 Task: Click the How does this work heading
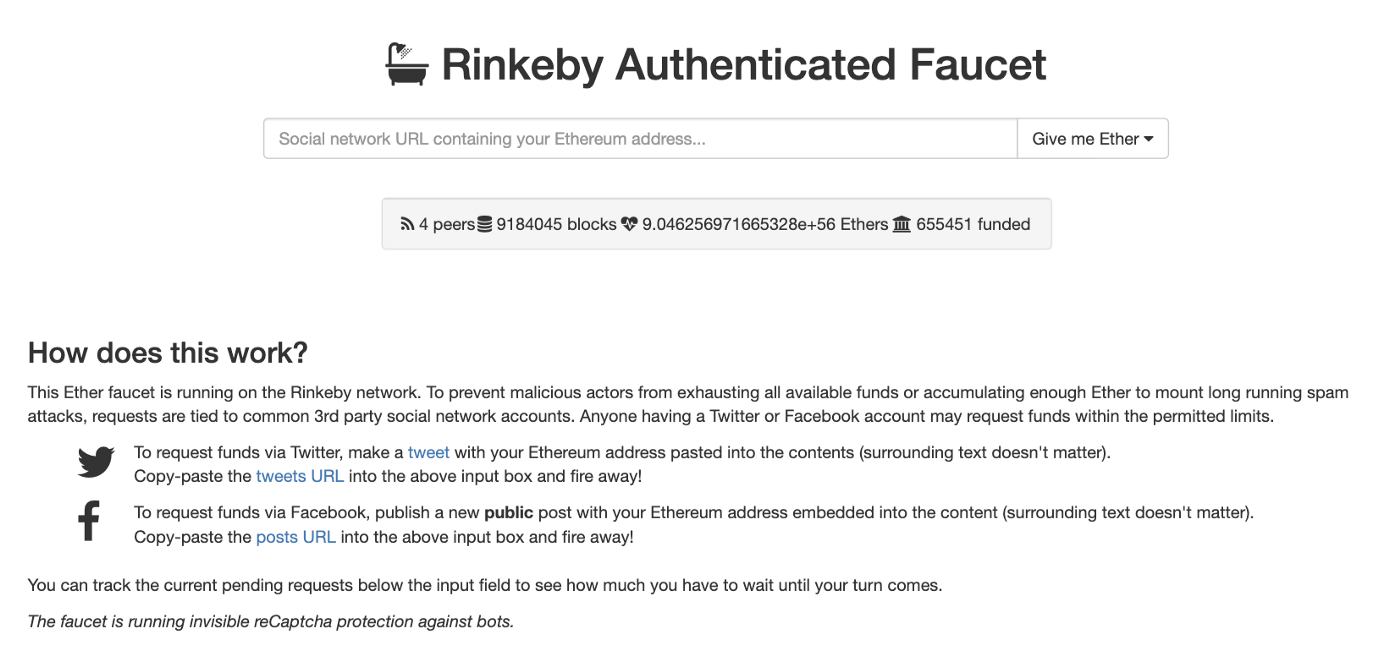point(168,353)
